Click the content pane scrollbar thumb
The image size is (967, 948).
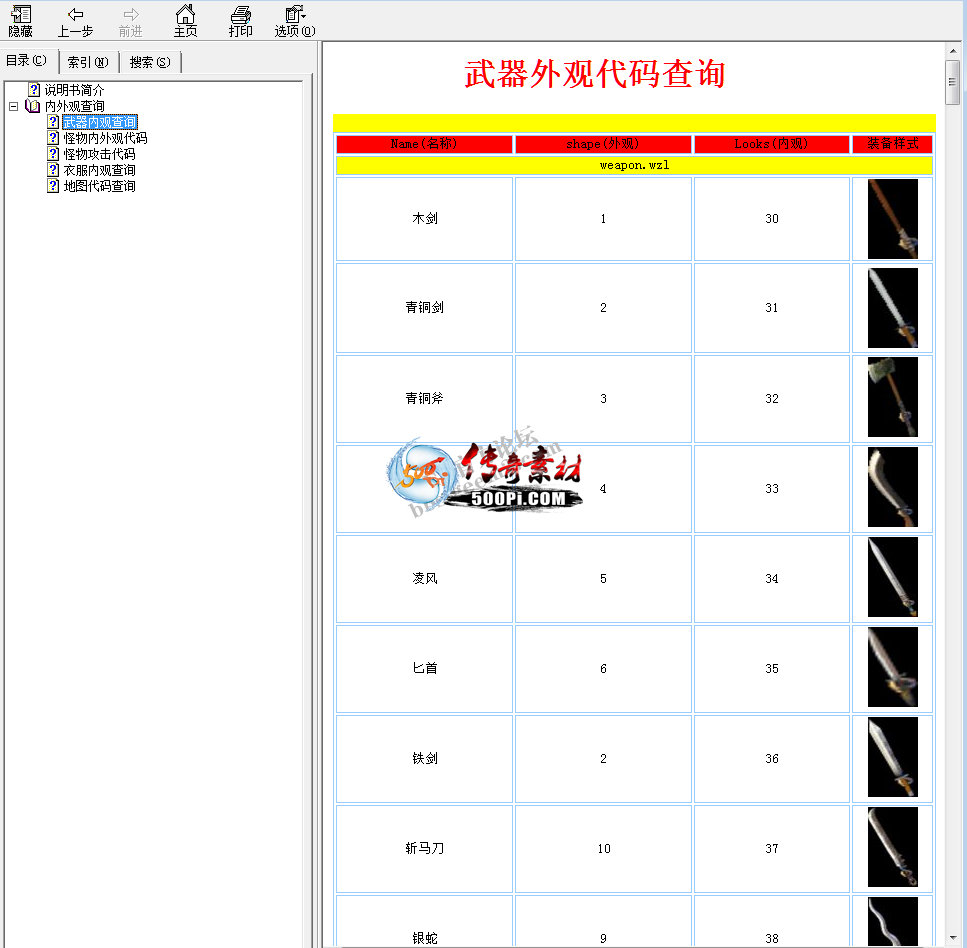pos(953,83)
